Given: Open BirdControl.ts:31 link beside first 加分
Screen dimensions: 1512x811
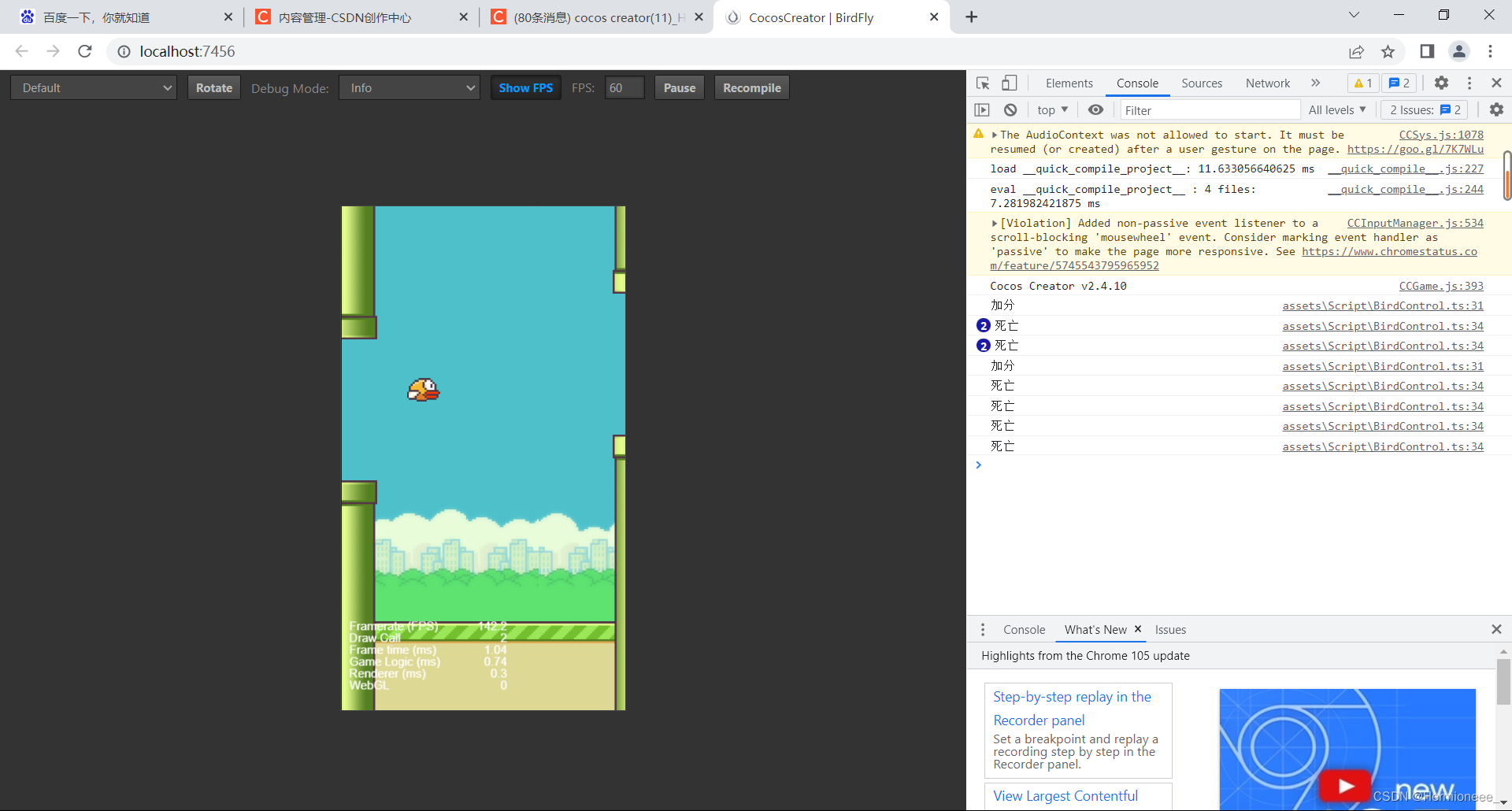Looking at the screenshot, I should tap(1383, 306).
